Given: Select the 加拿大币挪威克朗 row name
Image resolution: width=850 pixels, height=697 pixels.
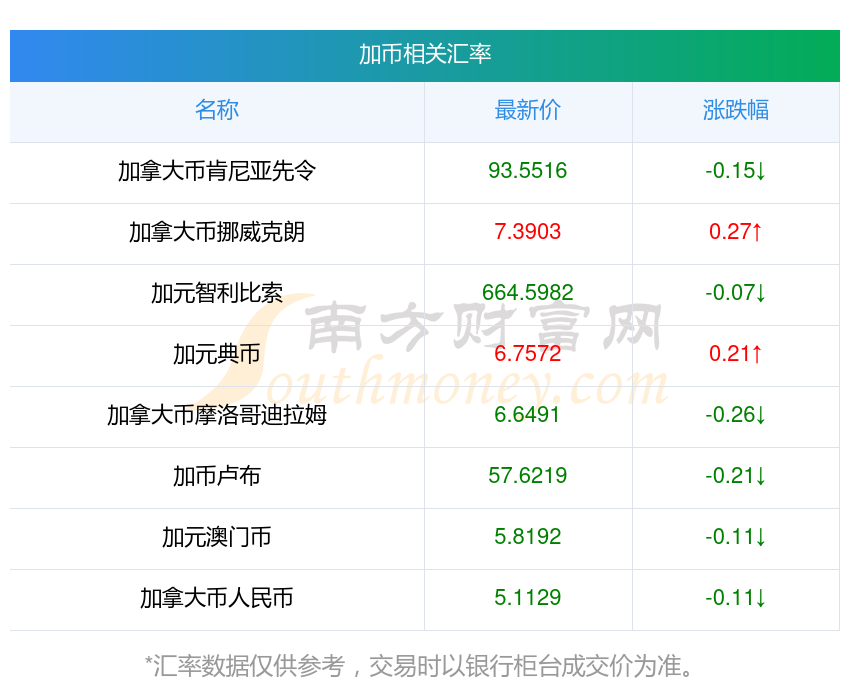Looking at the screenshot, I should 217,232.
